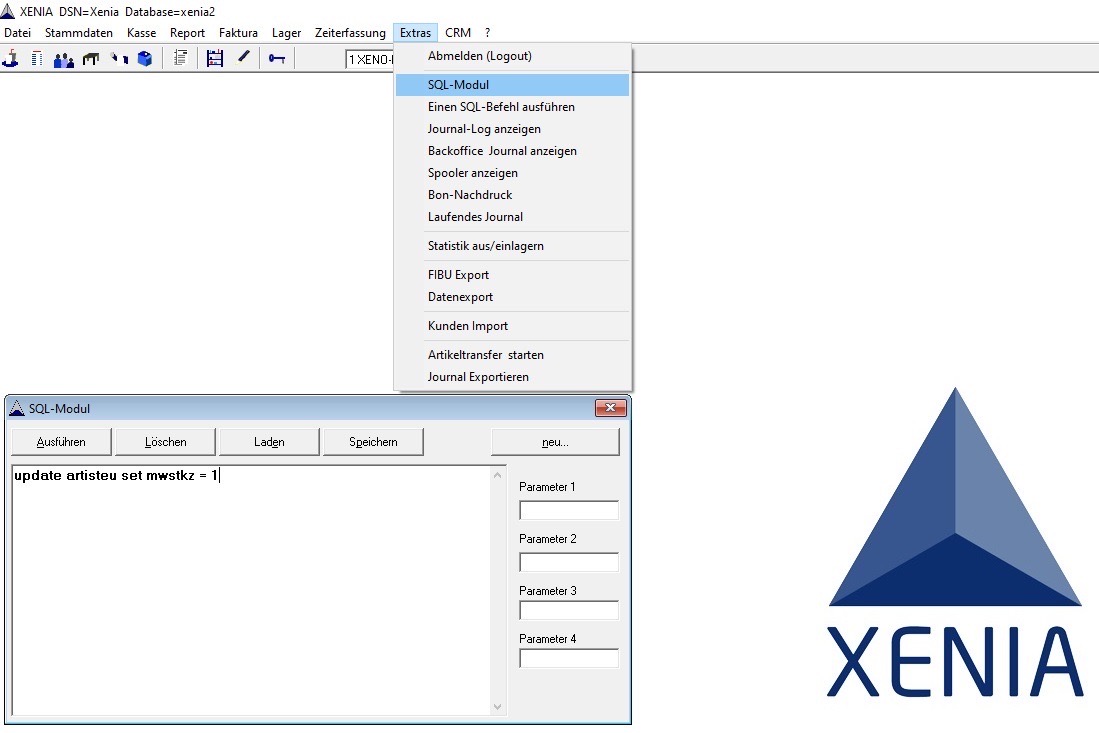
Task: Choose Datenexport from the menu
Action: point(512,297)
